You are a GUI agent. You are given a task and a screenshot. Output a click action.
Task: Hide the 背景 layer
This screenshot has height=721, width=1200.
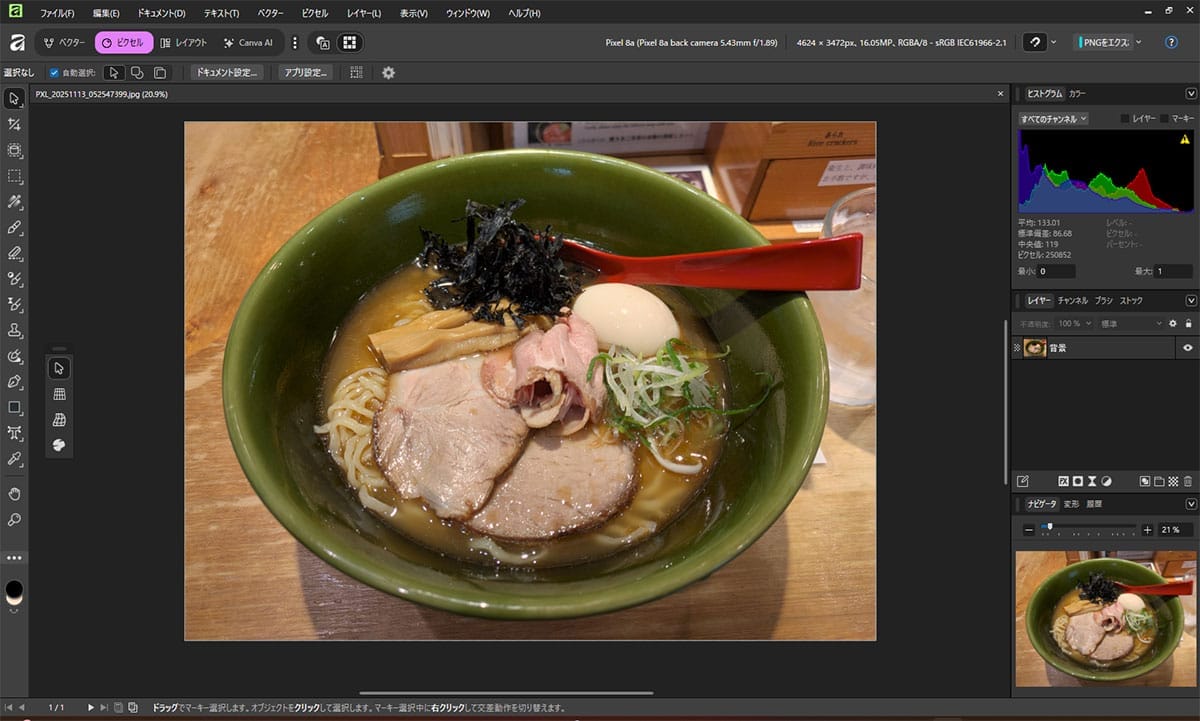[1186, 347]
